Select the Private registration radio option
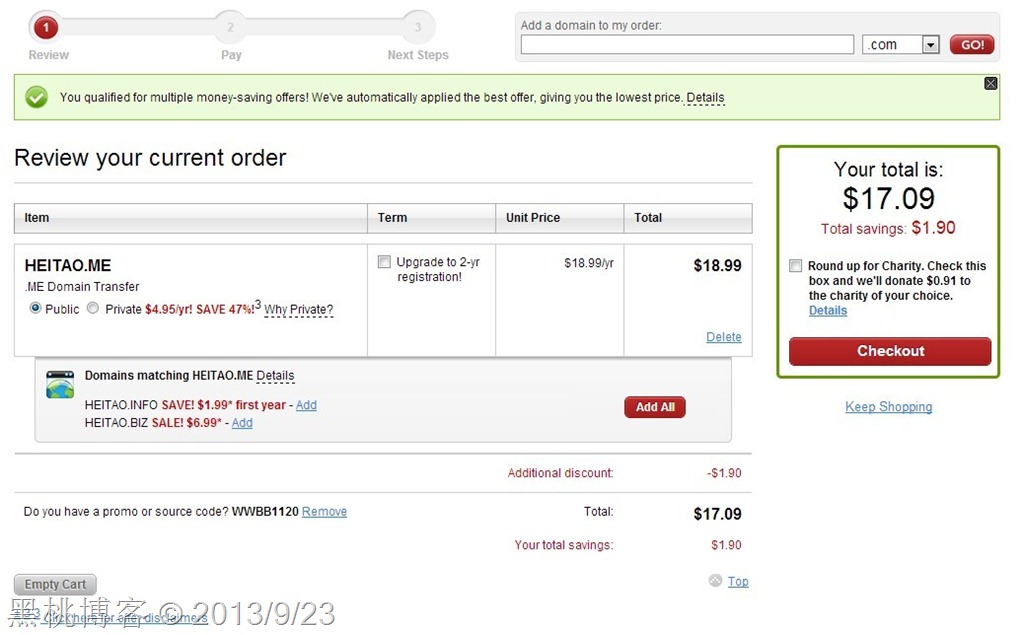Screen dimensions: 1024x635 click(x=93, y=308)
